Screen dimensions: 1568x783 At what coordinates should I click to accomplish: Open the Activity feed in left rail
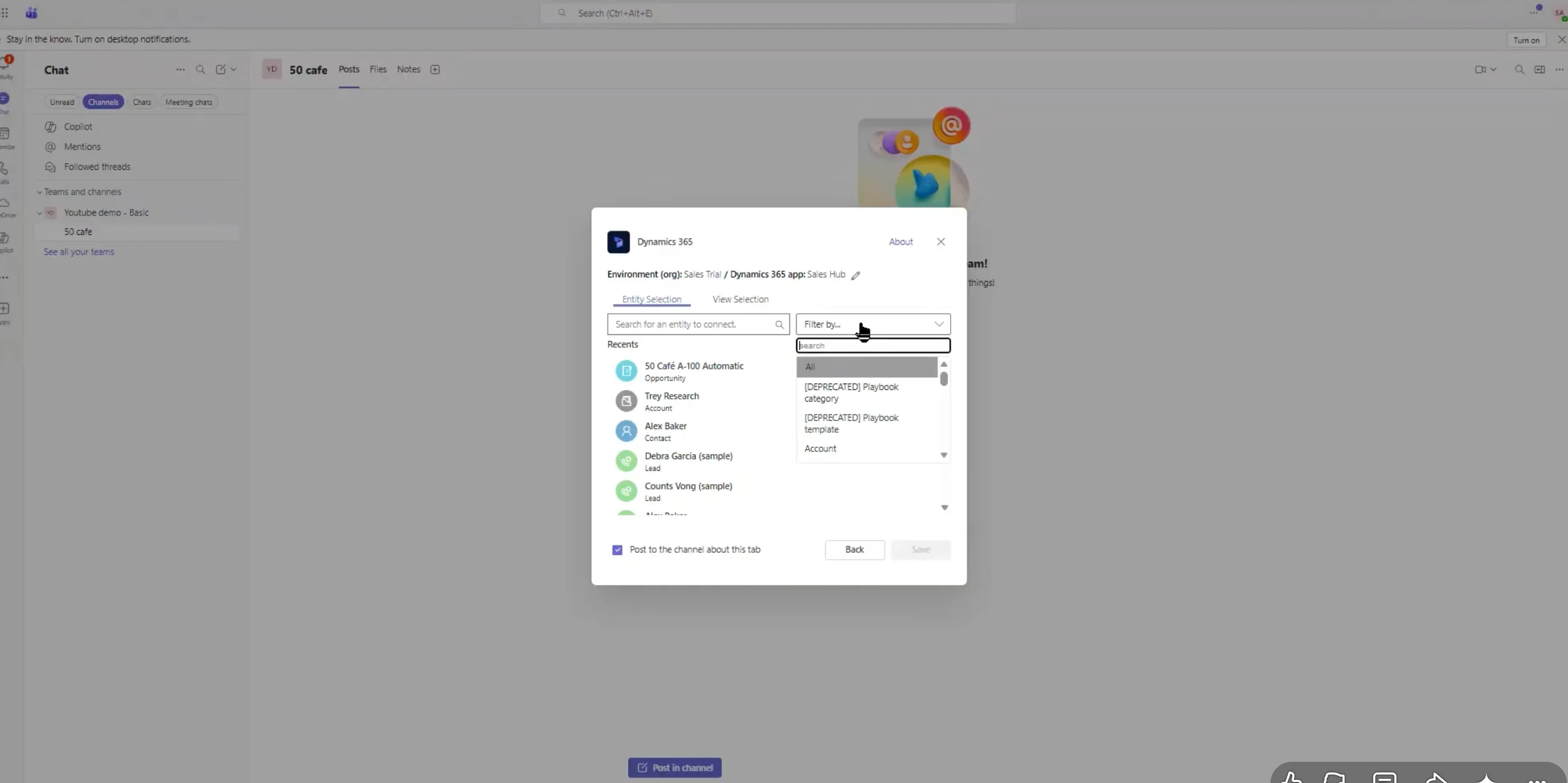pos(5,67)
